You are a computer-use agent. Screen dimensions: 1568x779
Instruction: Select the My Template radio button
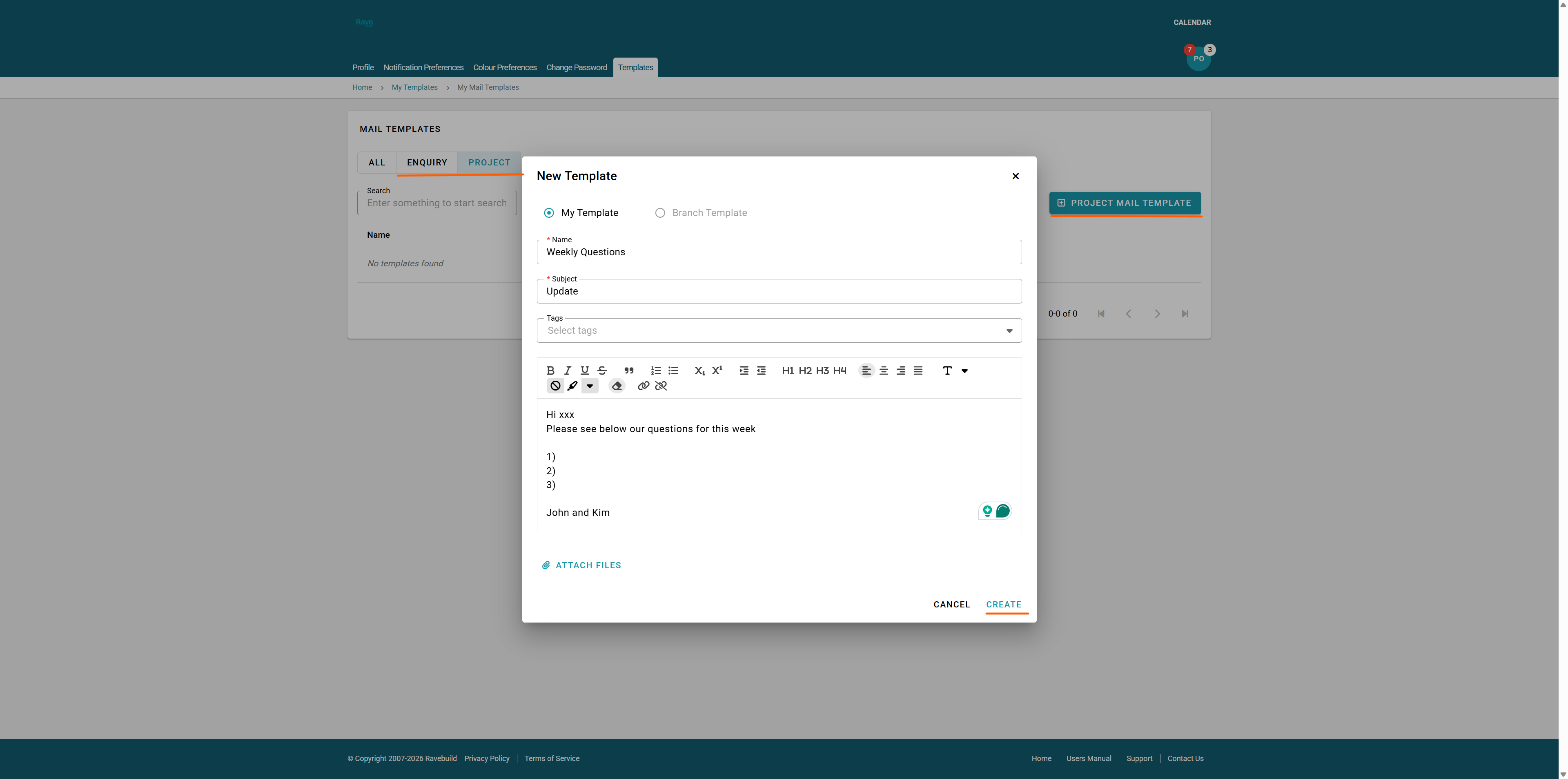549,213
